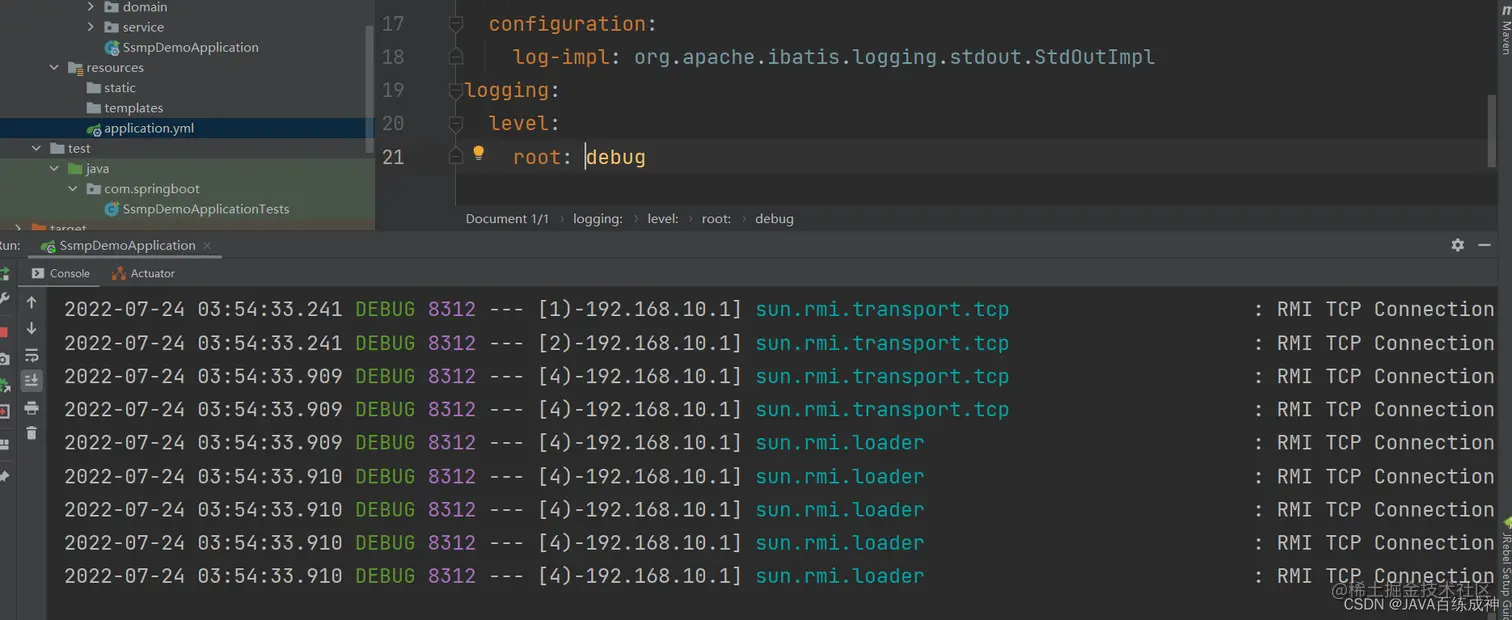The height and width of the screenshot is (620, 1512).
Task: Click 'Document 1/1' in the breadcrumb
Action: click(507, 218)
